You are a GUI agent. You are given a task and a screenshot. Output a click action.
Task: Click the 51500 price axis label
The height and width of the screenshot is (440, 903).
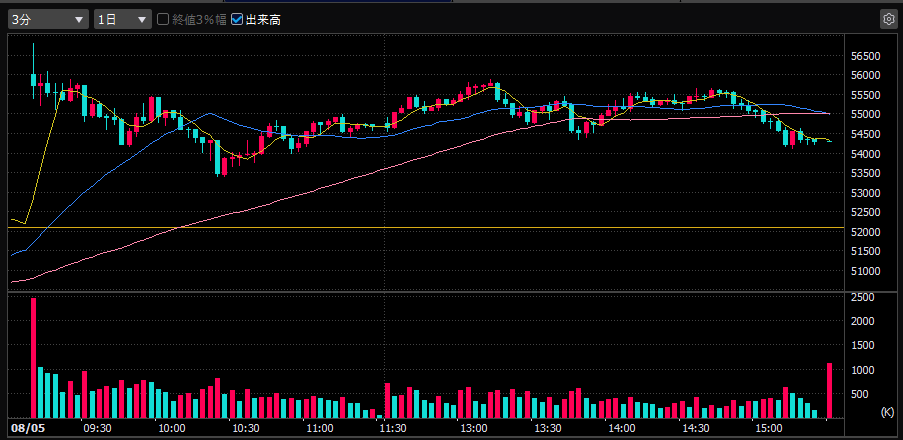(865, 252)
